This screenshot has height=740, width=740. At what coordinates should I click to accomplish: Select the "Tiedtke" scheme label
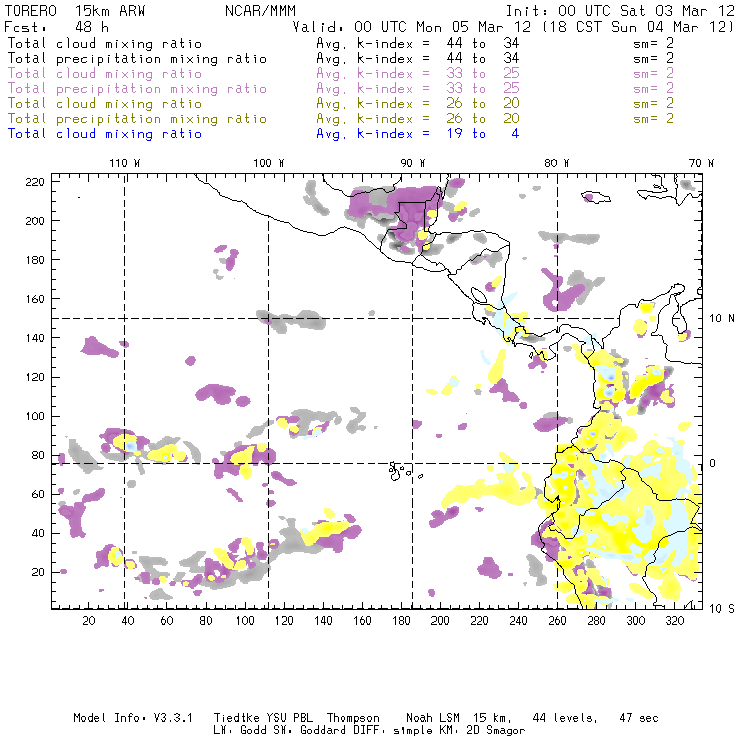pos(236,718)
